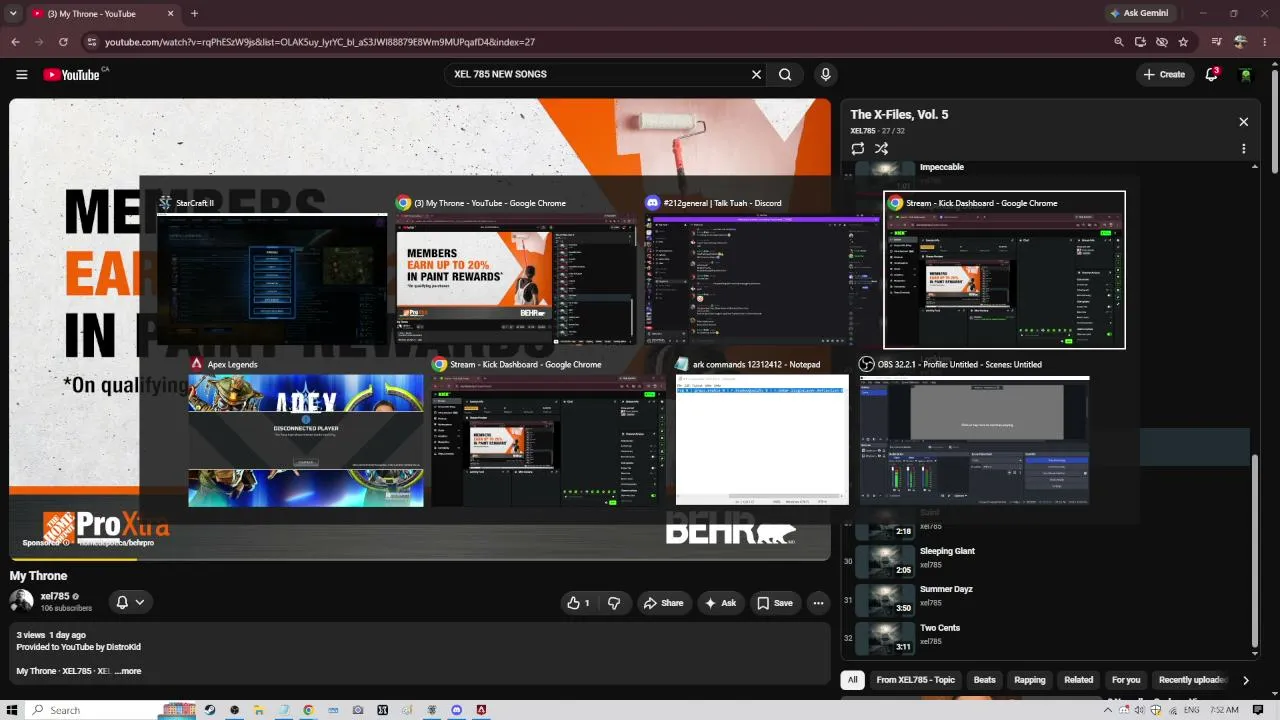Click the address bar URL
This screenshot has height=720, width=1280.
pos(320,42)
